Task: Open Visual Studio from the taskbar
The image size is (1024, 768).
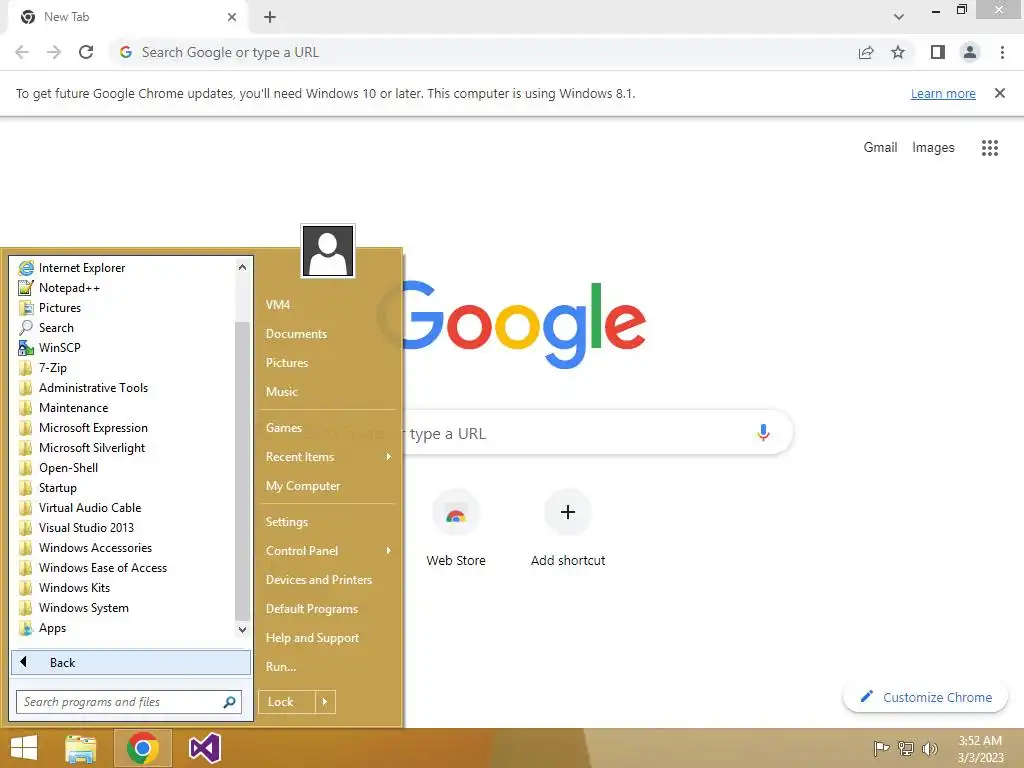Action: tap(204, 748)
